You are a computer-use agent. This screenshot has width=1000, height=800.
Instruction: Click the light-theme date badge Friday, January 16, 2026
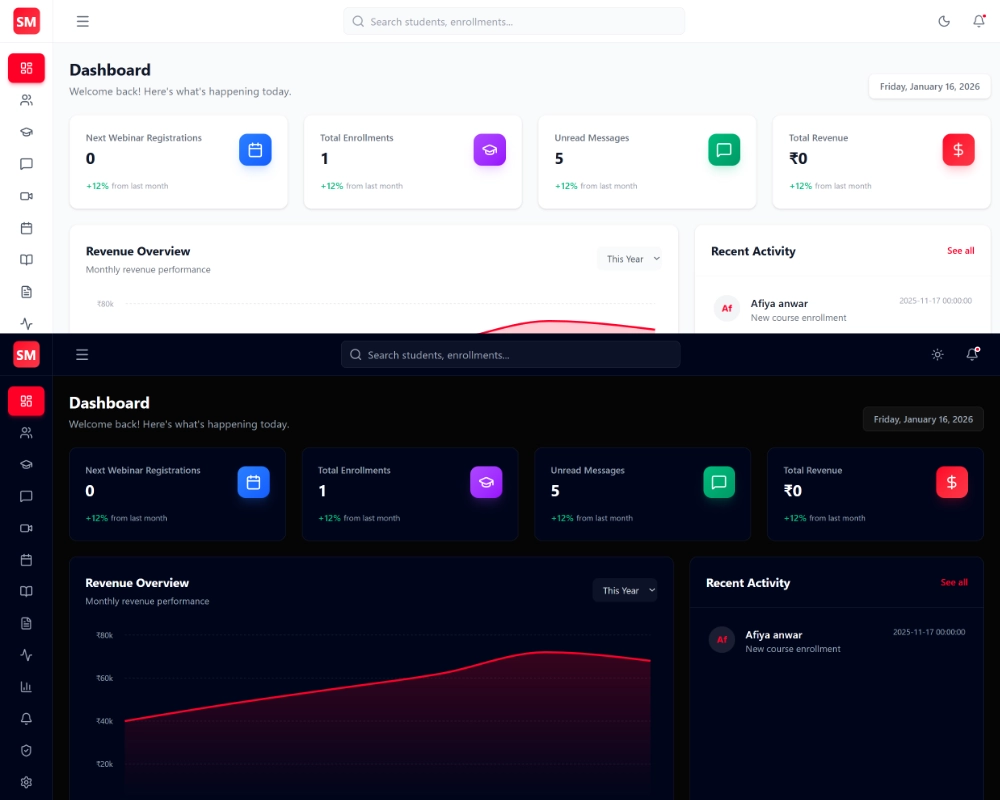pyautogui.click(x=930, y=87)
